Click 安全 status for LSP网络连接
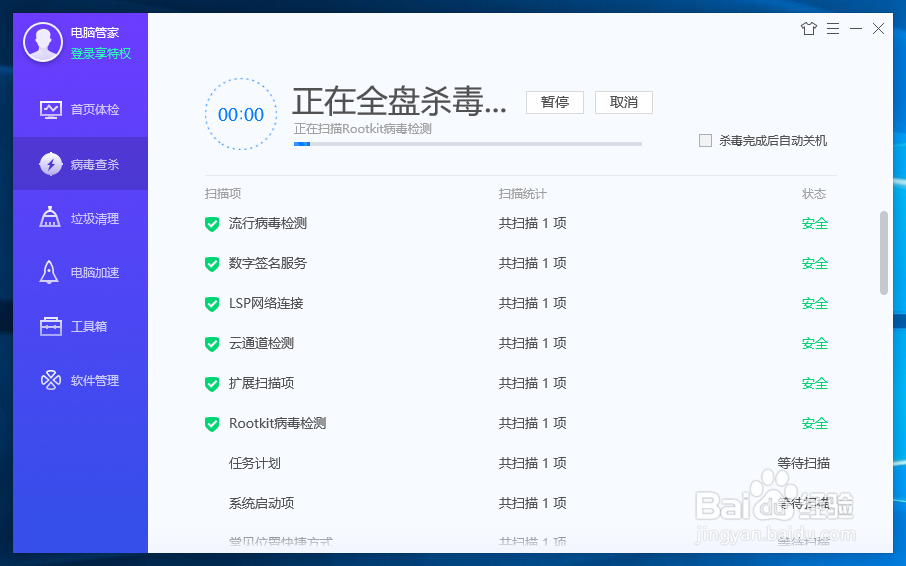Image resolution: width=906 pixels, height=566 pixels. 815,303
